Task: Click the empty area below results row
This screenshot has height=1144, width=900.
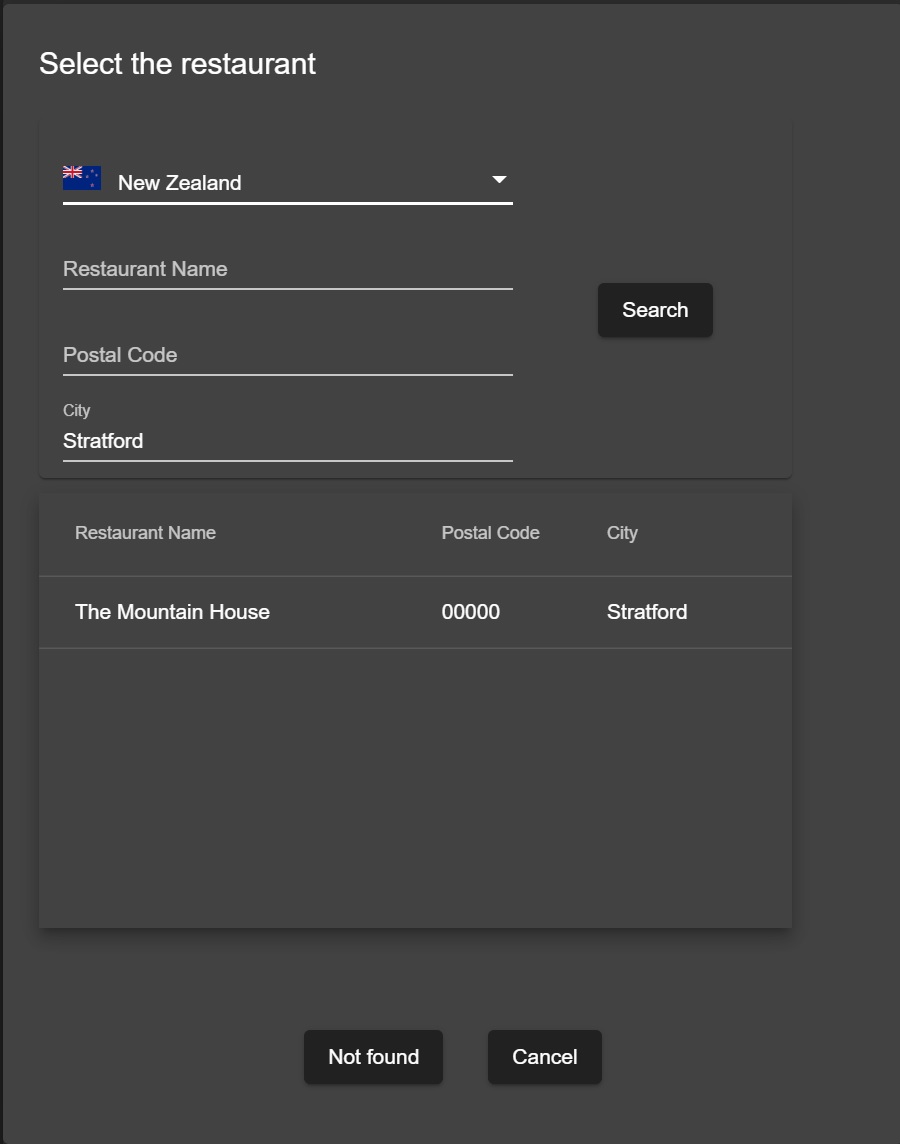Action: (x=415, y=788)
